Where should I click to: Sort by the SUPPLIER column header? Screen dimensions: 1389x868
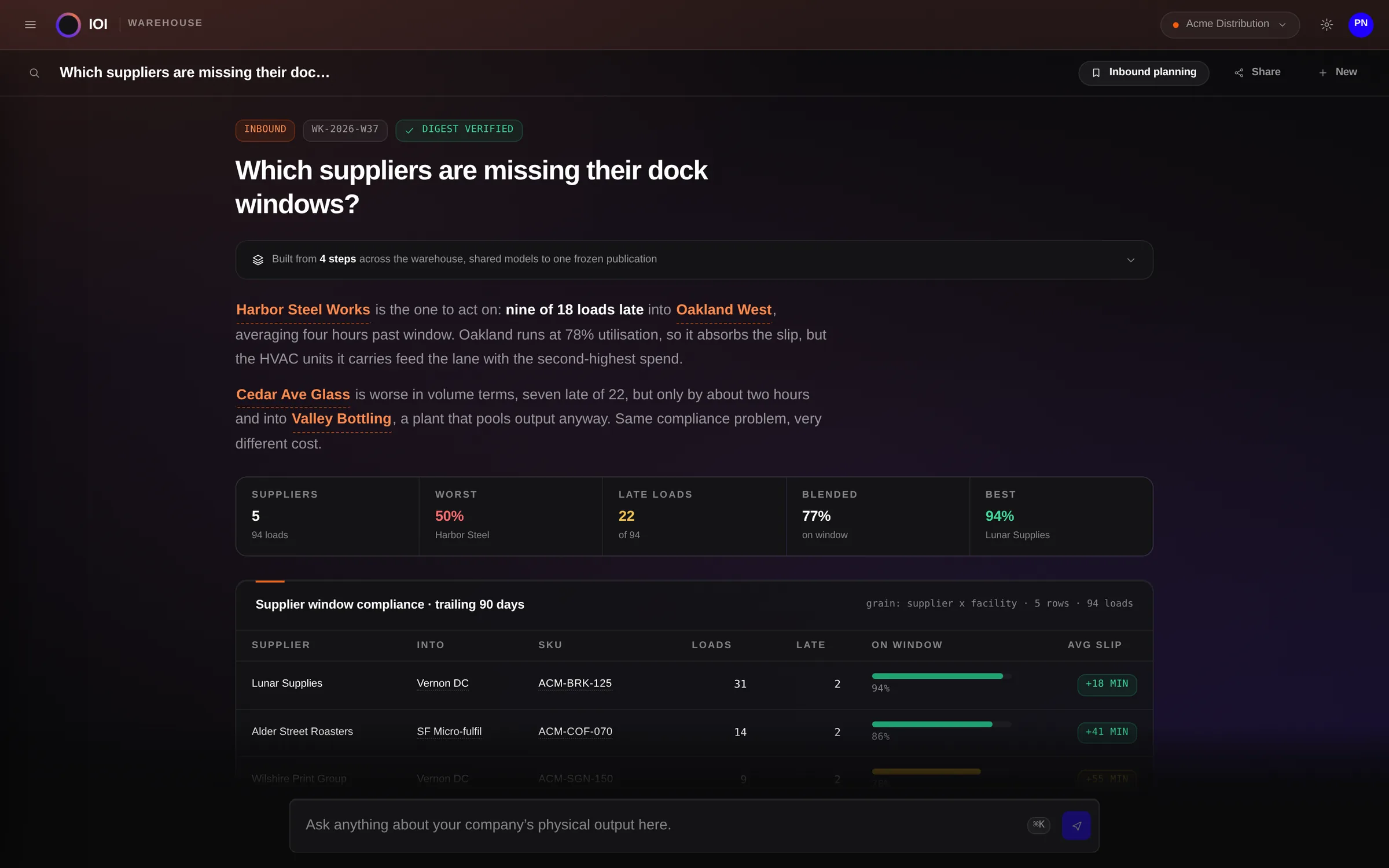click(281, 645)
